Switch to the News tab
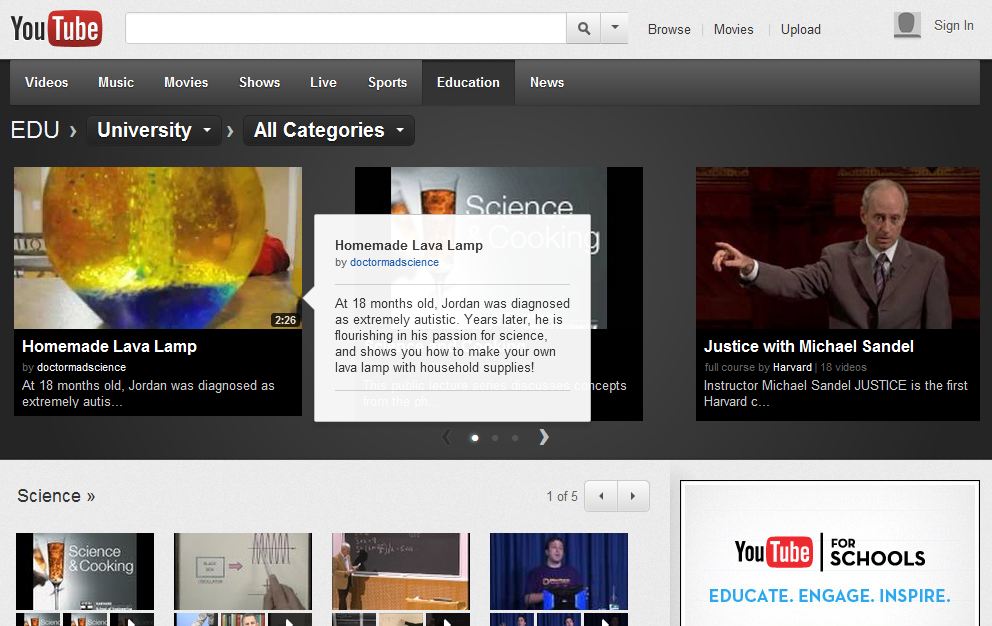 coord(547,82)
